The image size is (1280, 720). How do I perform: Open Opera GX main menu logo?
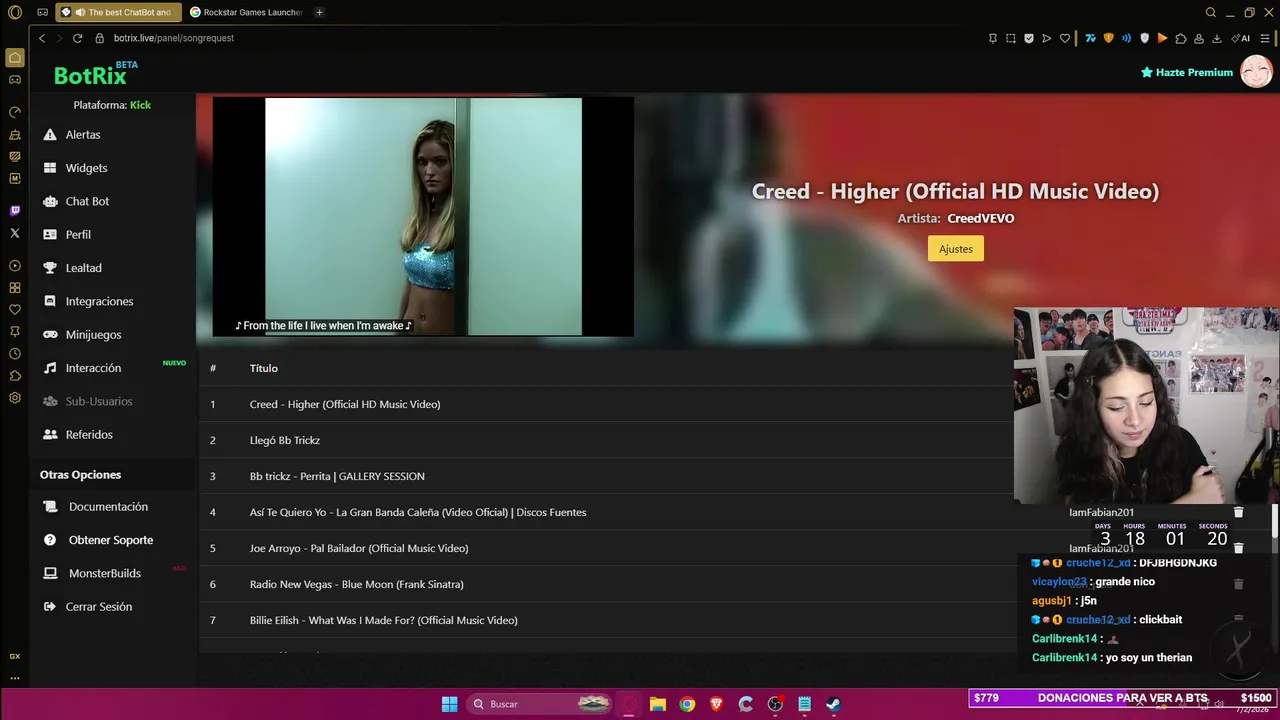(14, 12)
